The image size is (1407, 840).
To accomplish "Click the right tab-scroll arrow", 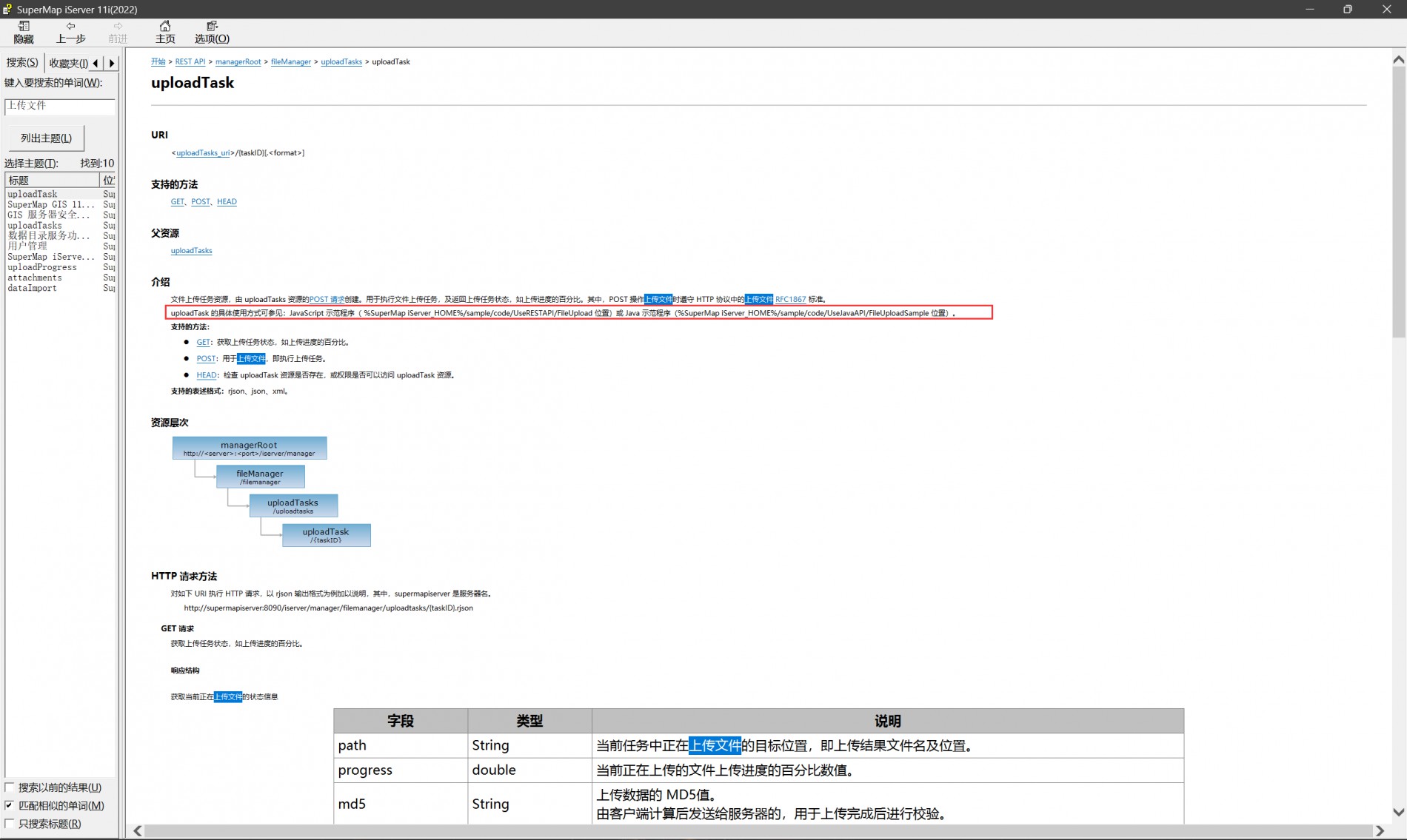I will (112, 63).
